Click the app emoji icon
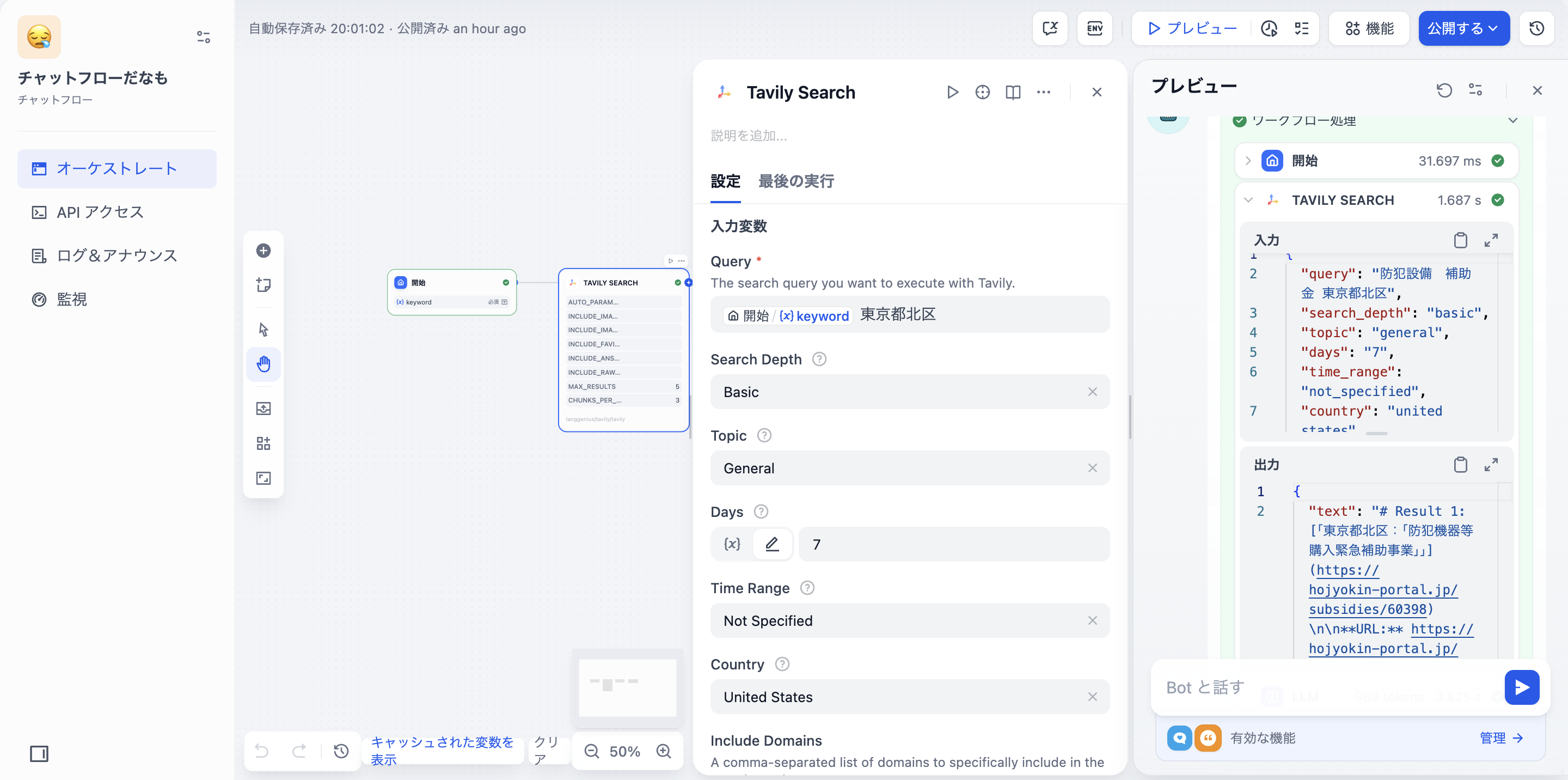Image resolution: width=1568 pixels, height=780 pixels. pos(39,36)
